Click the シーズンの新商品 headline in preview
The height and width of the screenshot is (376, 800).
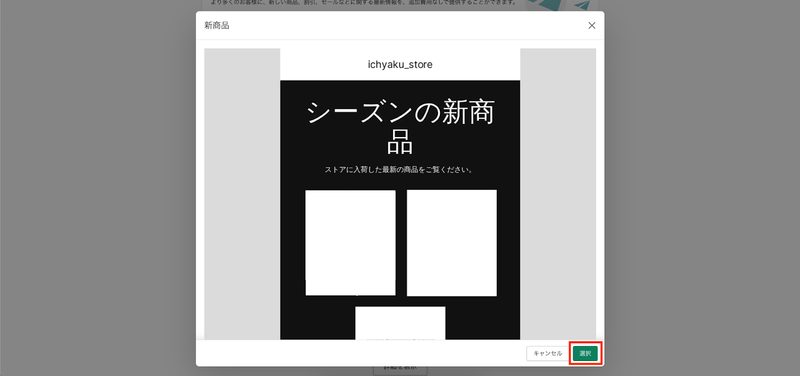[400, 127]
